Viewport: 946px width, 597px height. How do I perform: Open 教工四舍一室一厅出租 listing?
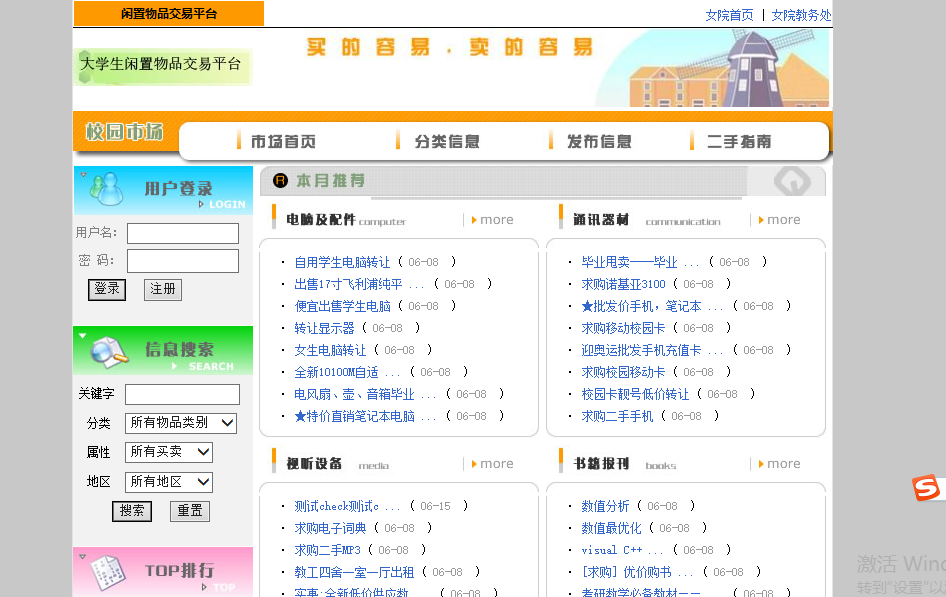tap(354, 572)
